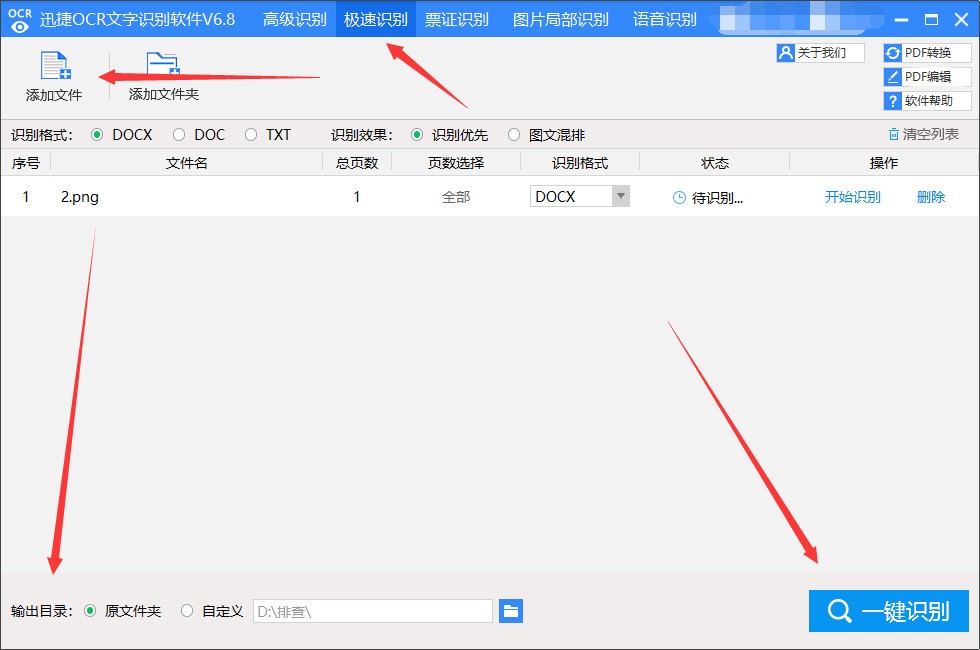Click the 全部 page selection cell
The width and height of the screenshot is (980, 650).
[x=456, y=197]
